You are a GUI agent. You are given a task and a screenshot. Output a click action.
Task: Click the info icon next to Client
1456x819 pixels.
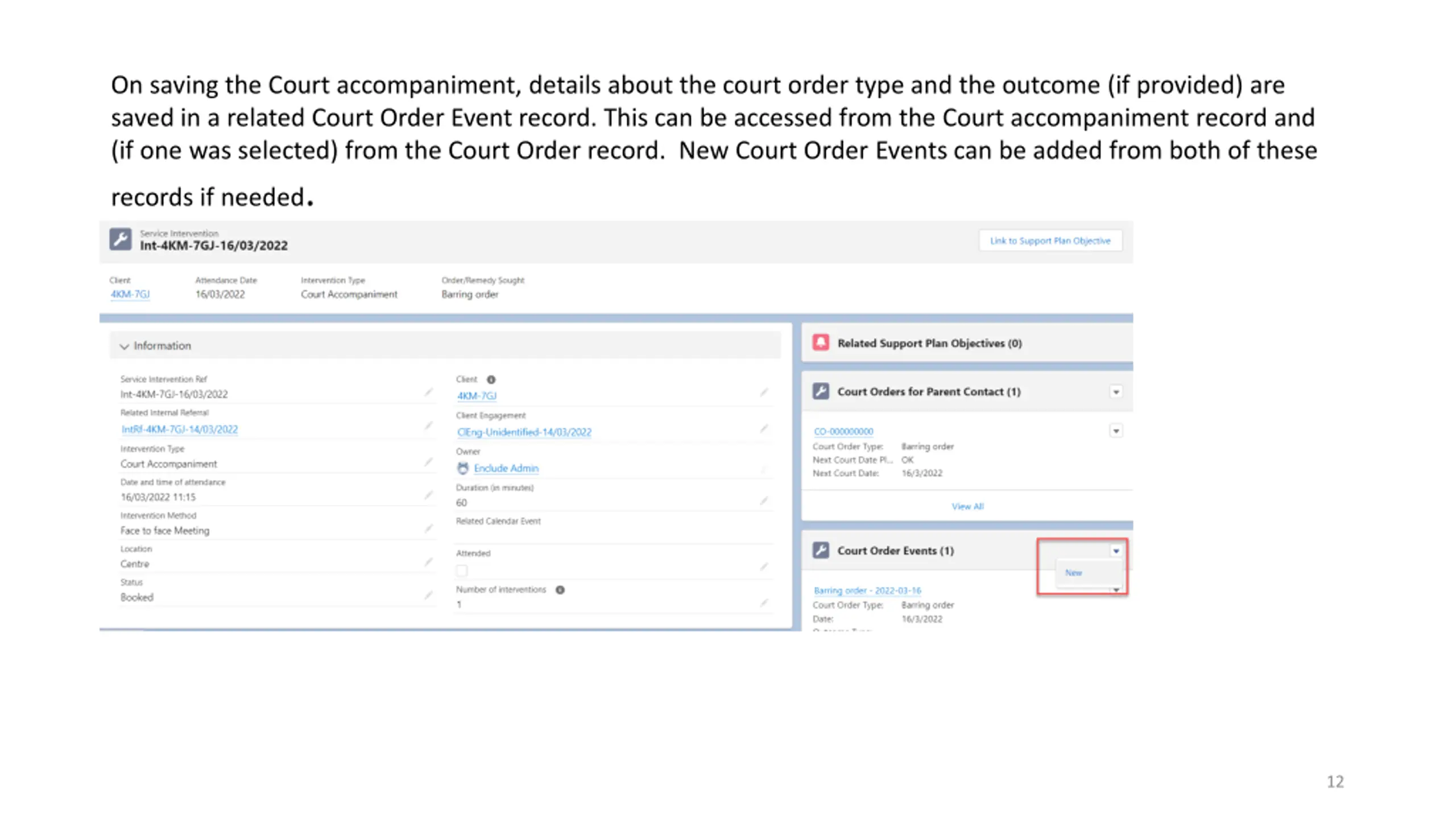[491, 379]
